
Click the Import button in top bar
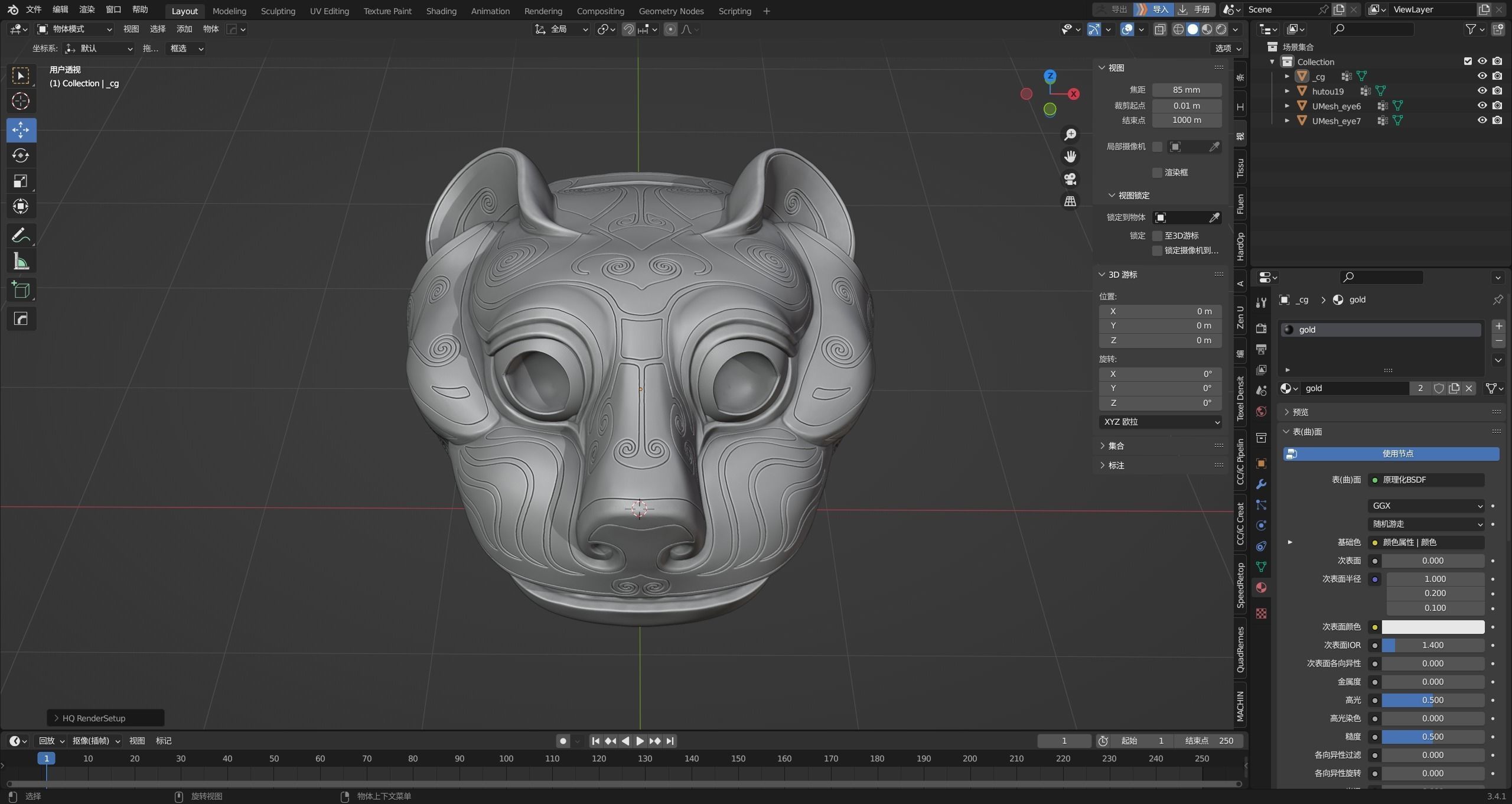pos(1153,9)
